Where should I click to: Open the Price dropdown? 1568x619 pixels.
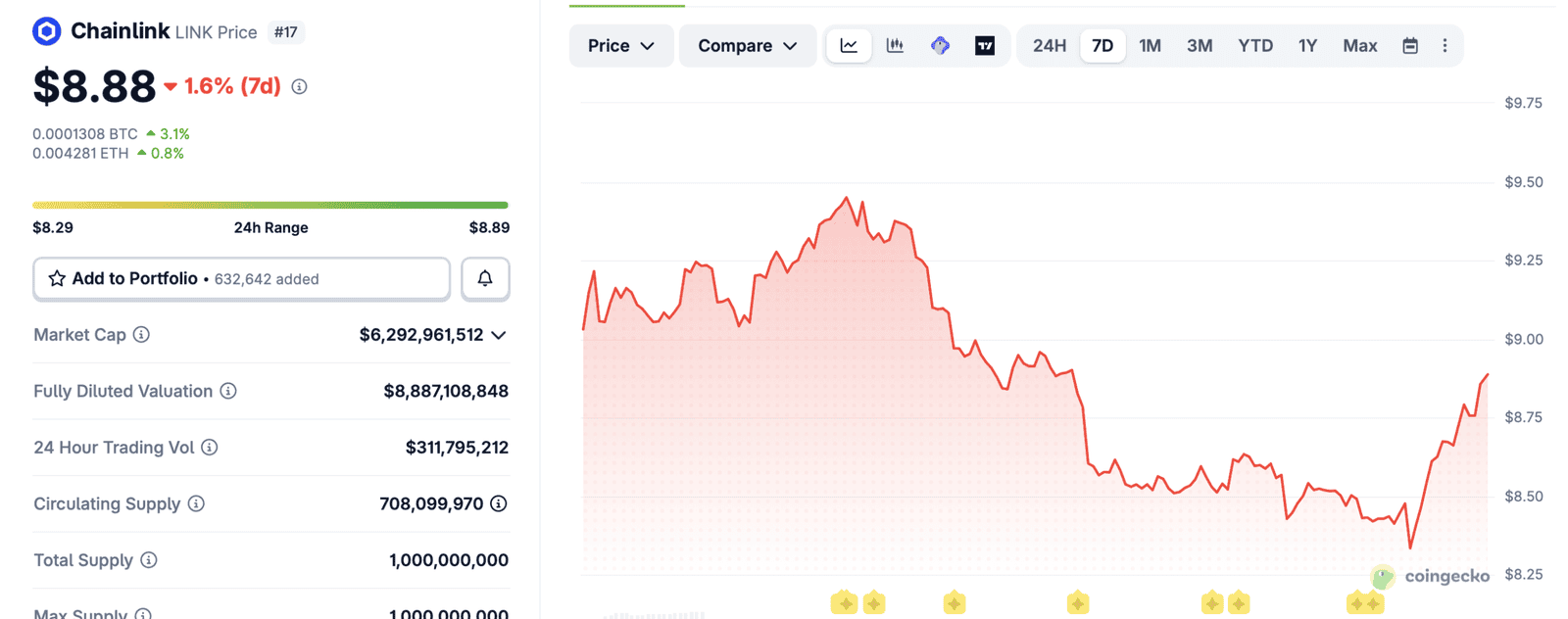[621, 46]
